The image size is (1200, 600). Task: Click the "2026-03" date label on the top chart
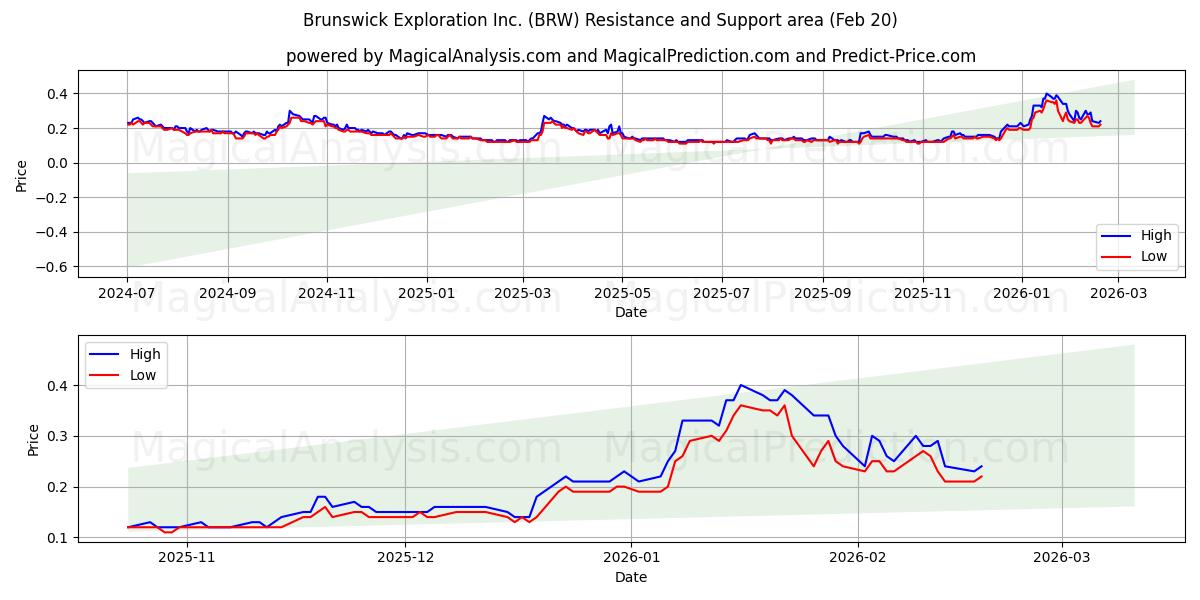1118,293
